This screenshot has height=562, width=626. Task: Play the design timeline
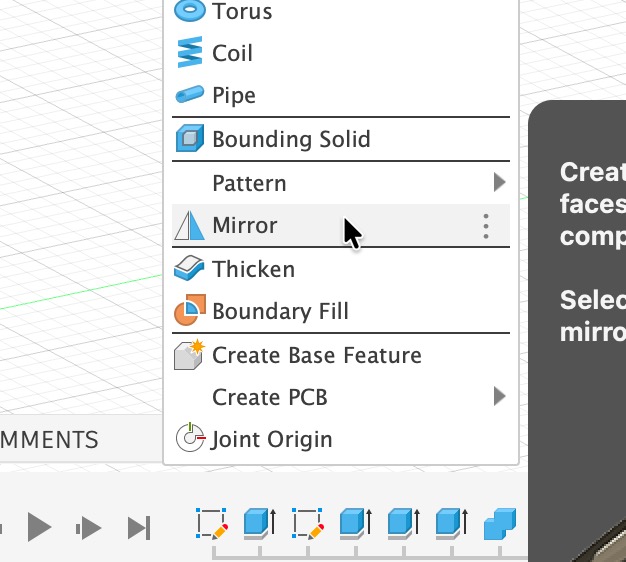click(x=39, y=526)
